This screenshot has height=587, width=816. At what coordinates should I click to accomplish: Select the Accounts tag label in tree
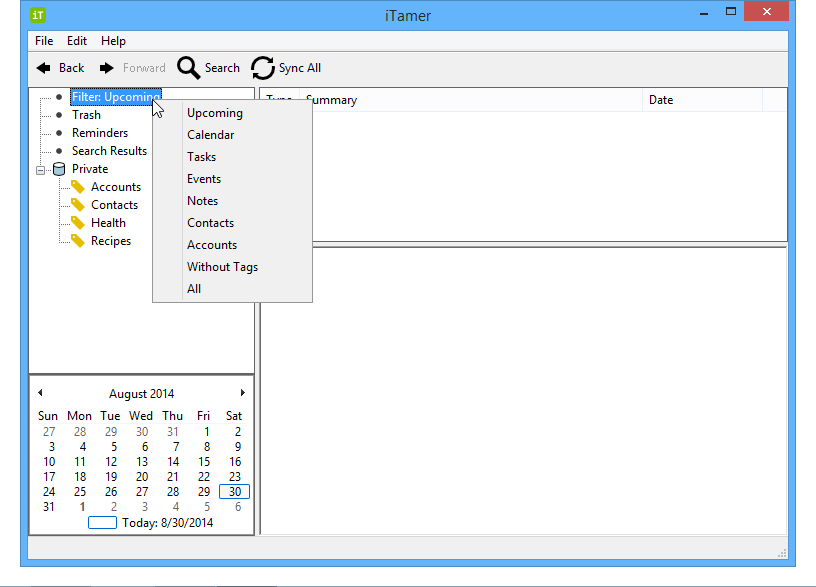pyautogui.click(x=116, y=187)
